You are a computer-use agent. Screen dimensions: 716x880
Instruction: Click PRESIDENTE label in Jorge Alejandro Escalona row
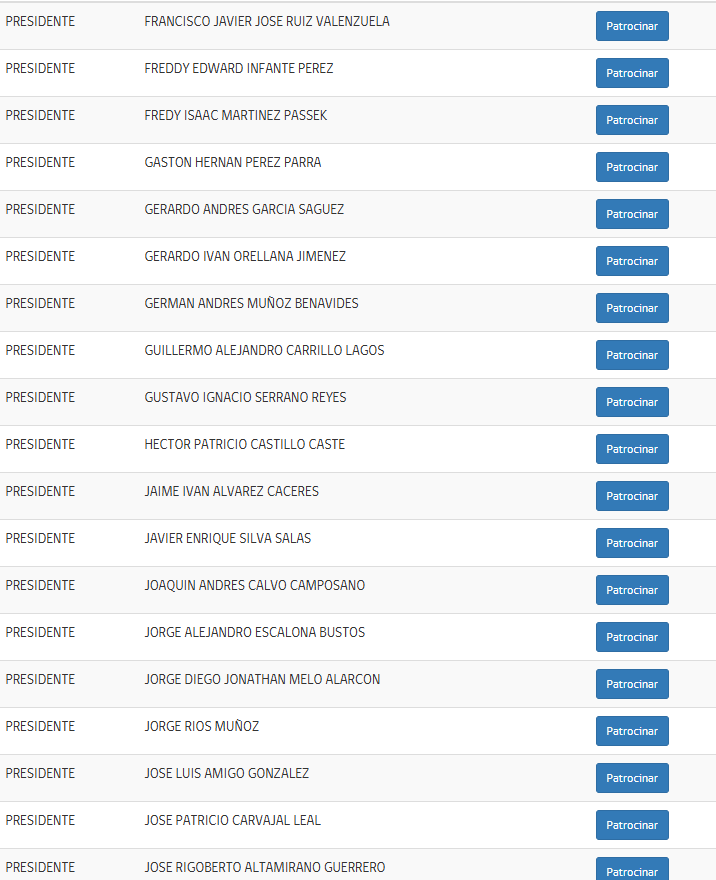[x=40, y=632]
